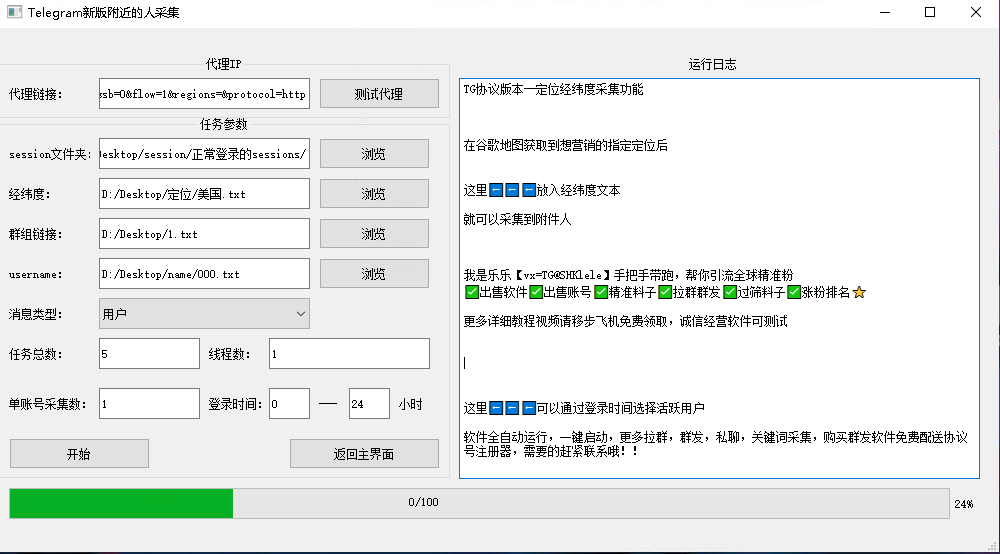Click the star emoji after 涨粉排名
The image size is (1000, 554).
point(859,292)
